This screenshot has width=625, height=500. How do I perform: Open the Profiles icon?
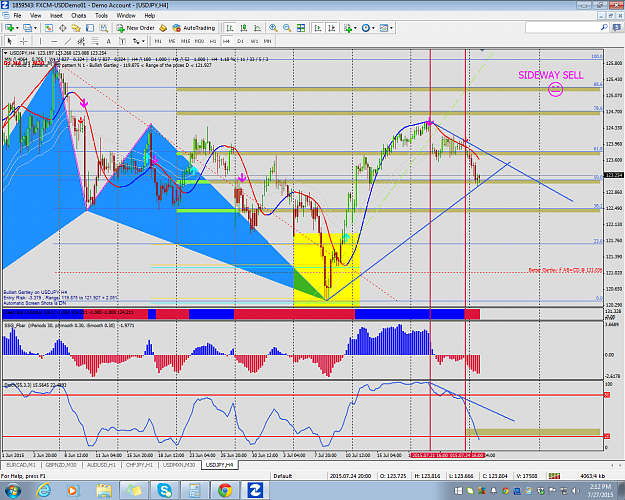pos(27,28)
